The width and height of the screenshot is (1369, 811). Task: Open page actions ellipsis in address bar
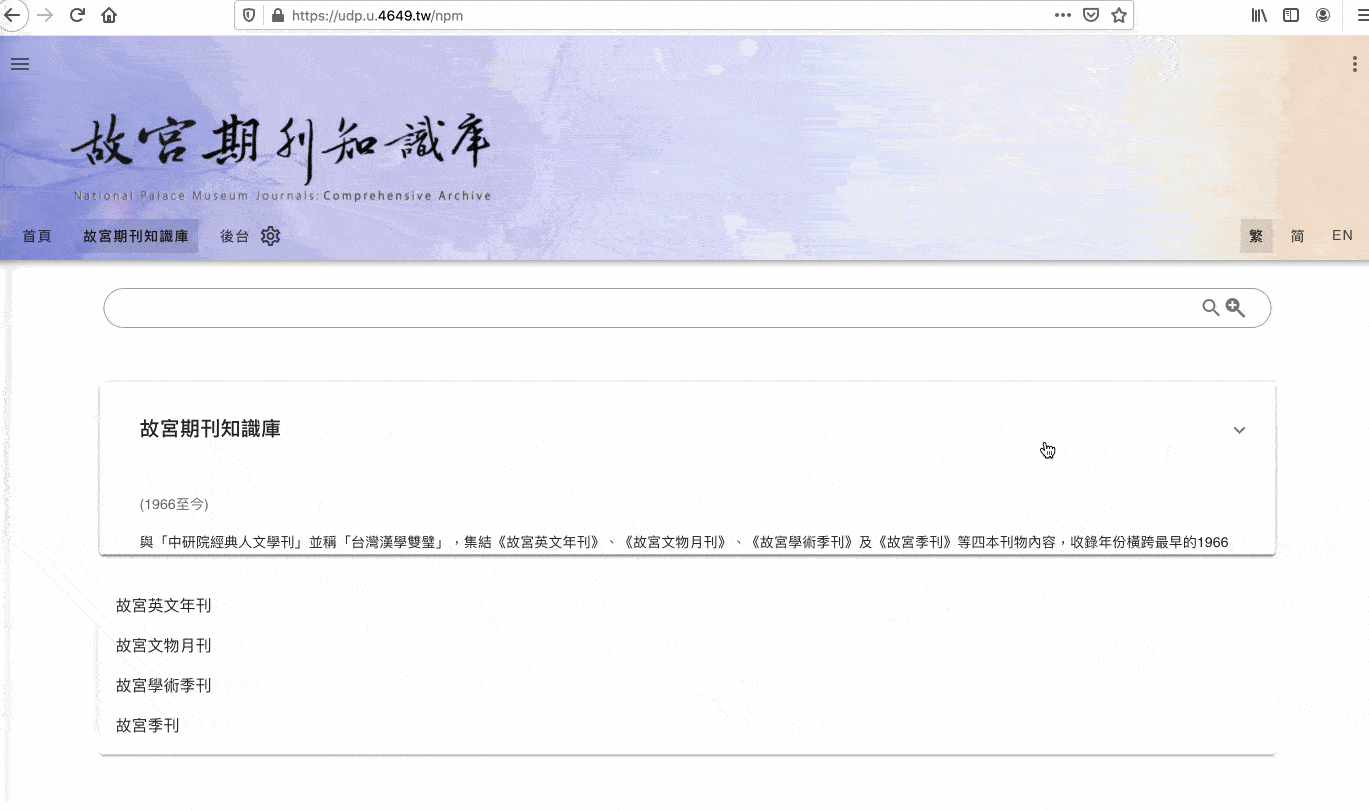[x=1063, y=15]
